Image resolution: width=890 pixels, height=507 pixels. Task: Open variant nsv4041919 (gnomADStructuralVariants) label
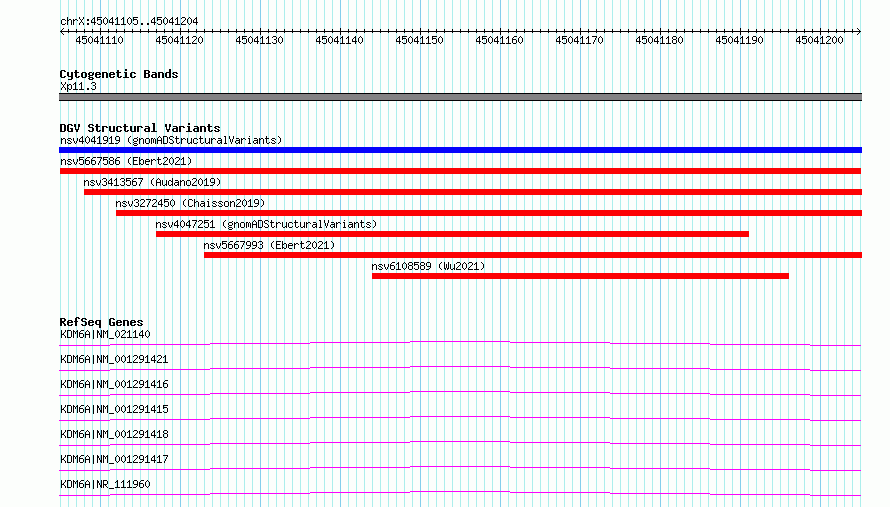171,140
